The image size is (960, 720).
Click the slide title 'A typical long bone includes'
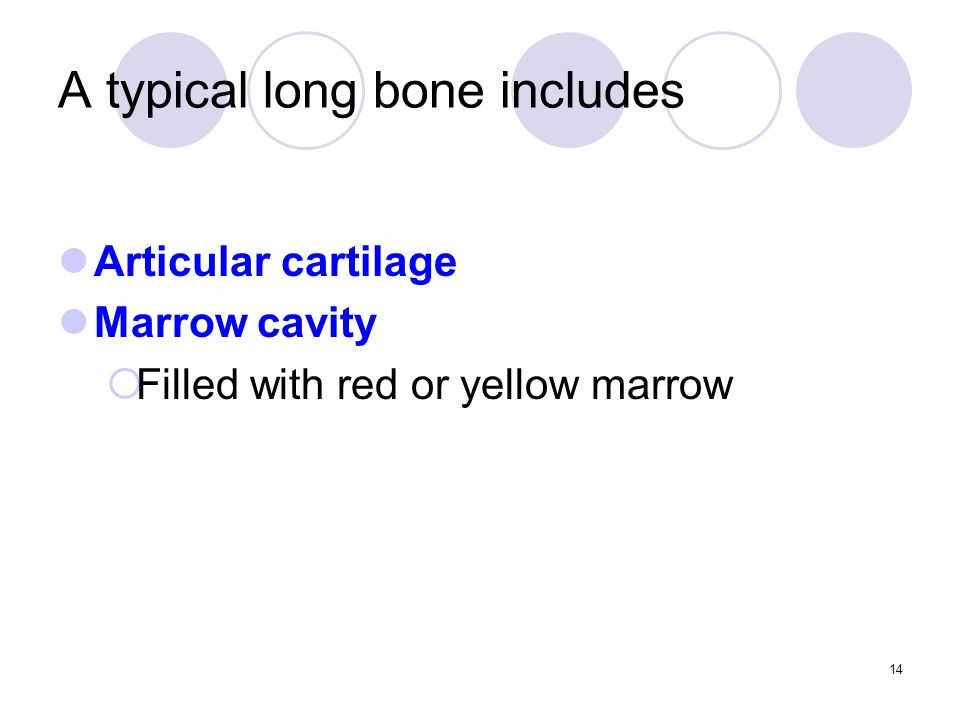[x=371, y=92]
